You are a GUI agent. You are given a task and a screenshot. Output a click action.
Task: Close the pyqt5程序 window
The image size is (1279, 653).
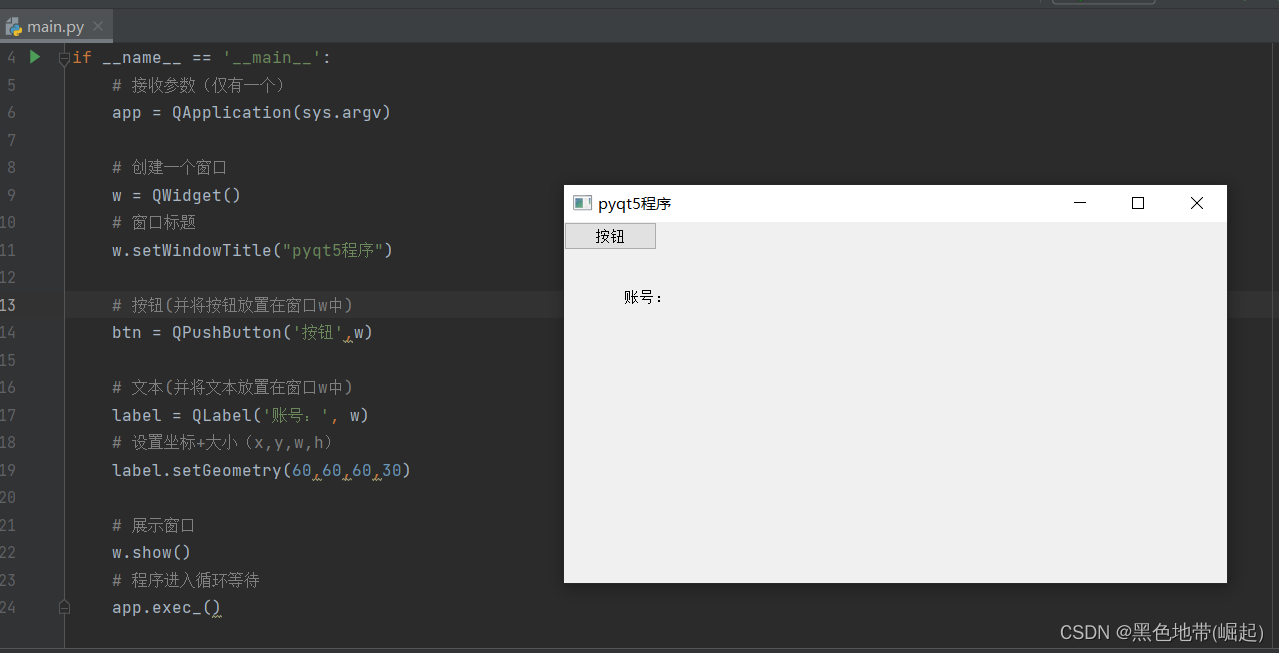pyautogui.click(x=1197, y=204)
